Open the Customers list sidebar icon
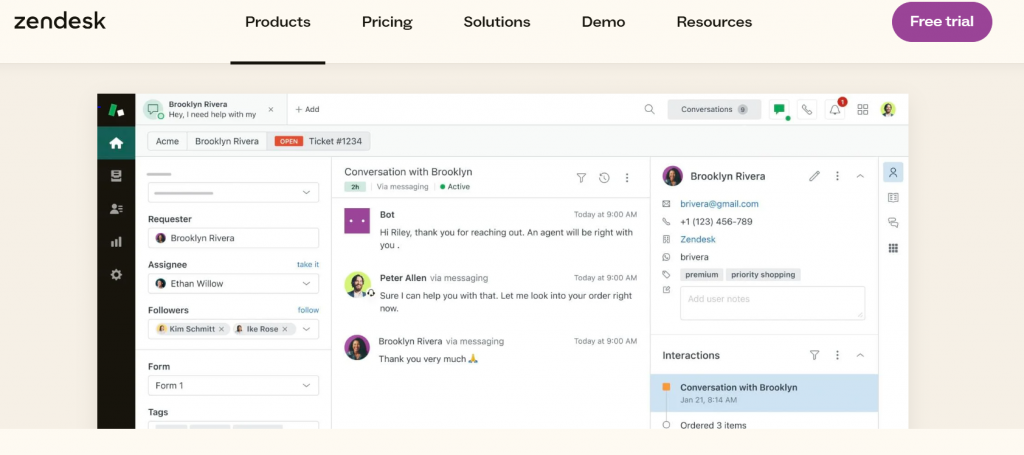 point(116,209)
